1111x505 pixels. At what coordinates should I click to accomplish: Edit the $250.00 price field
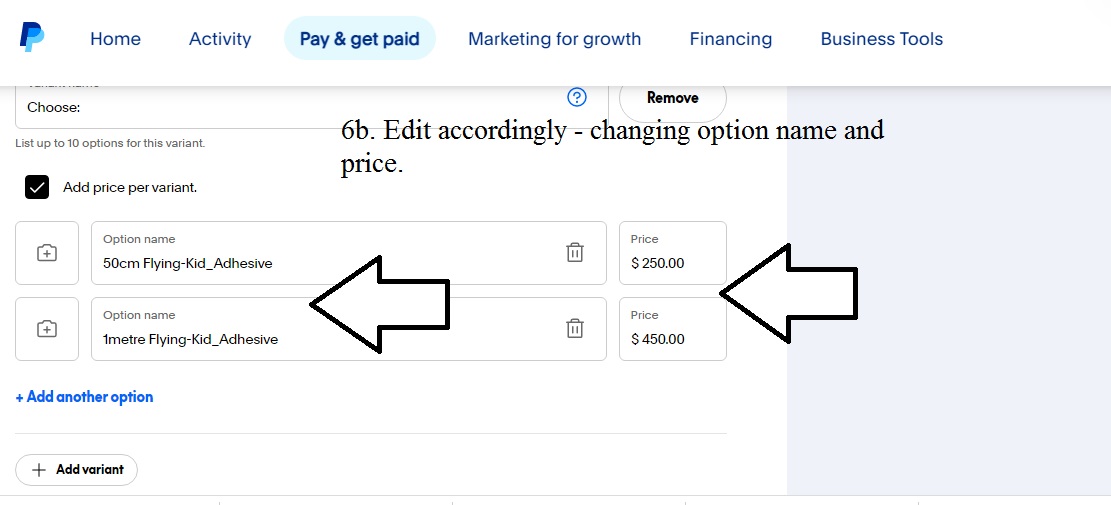pyautogui.click(x=672, y=253)
